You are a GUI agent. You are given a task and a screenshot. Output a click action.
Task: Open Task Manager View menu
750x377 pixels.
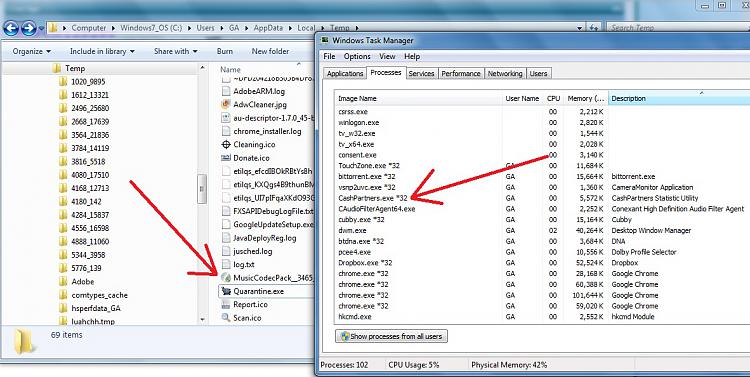387,56
